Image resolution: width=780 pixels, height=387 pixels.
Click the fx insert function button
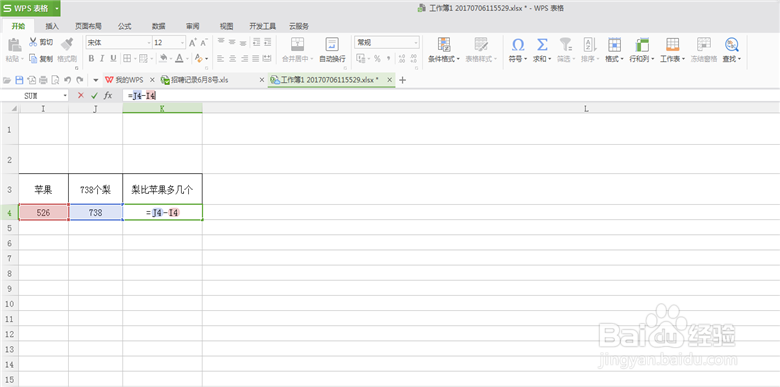108,96
